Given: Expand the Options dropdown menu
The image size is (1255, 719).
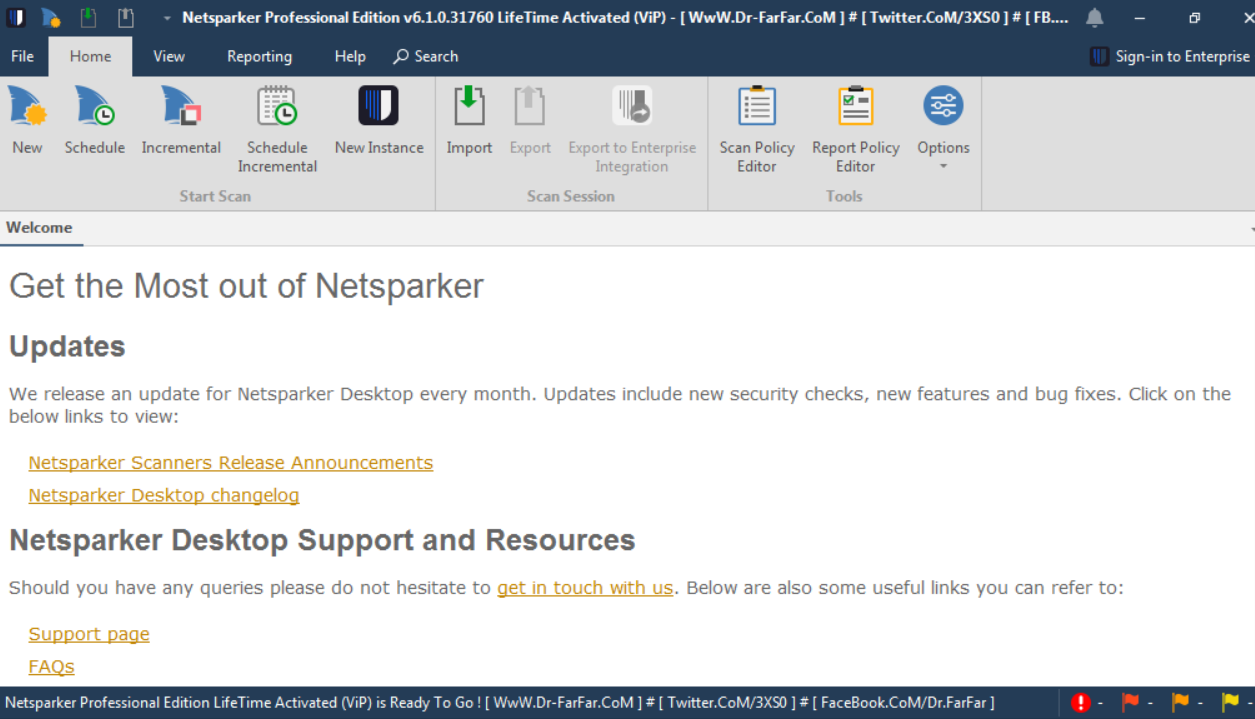Looking at the screenshot, I should coord(943,128).
